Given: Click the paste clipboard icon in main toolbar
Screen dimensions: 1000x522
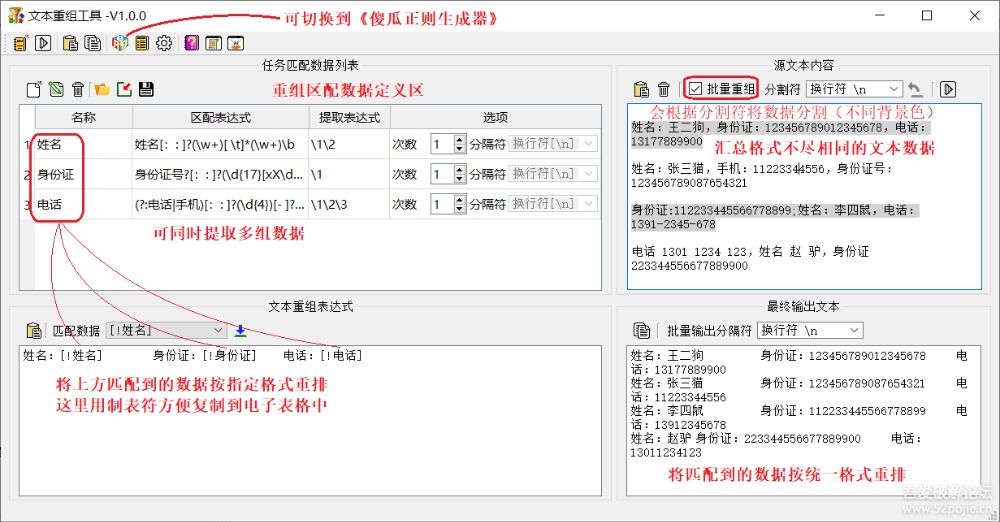Looking at the screenshot, I should coord(70,43).
